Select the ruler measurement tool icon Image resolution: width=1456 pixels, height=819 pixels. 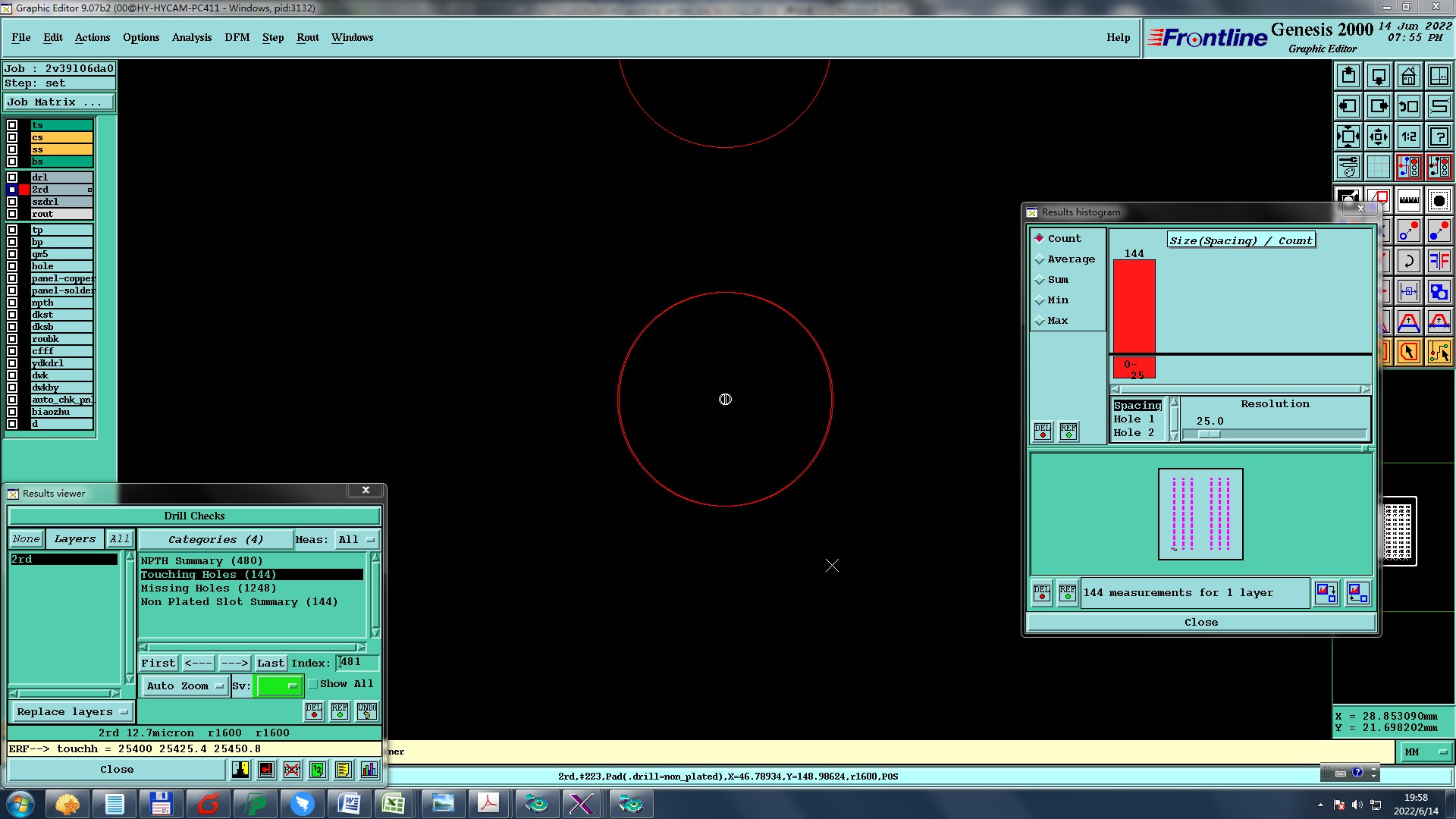click(x=1408, y=201)
